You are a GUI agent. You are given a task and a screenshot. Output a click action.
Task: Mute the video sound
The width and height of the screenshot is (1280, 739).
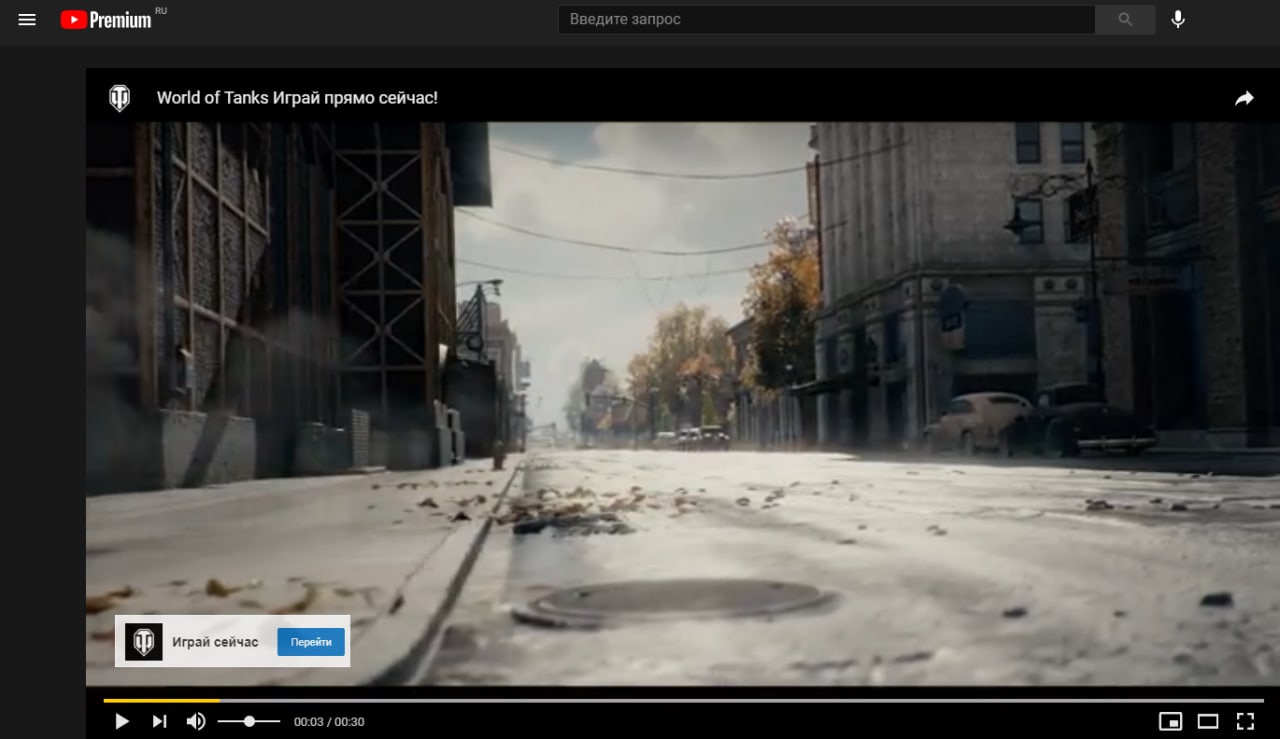click(x=196, y=721)
